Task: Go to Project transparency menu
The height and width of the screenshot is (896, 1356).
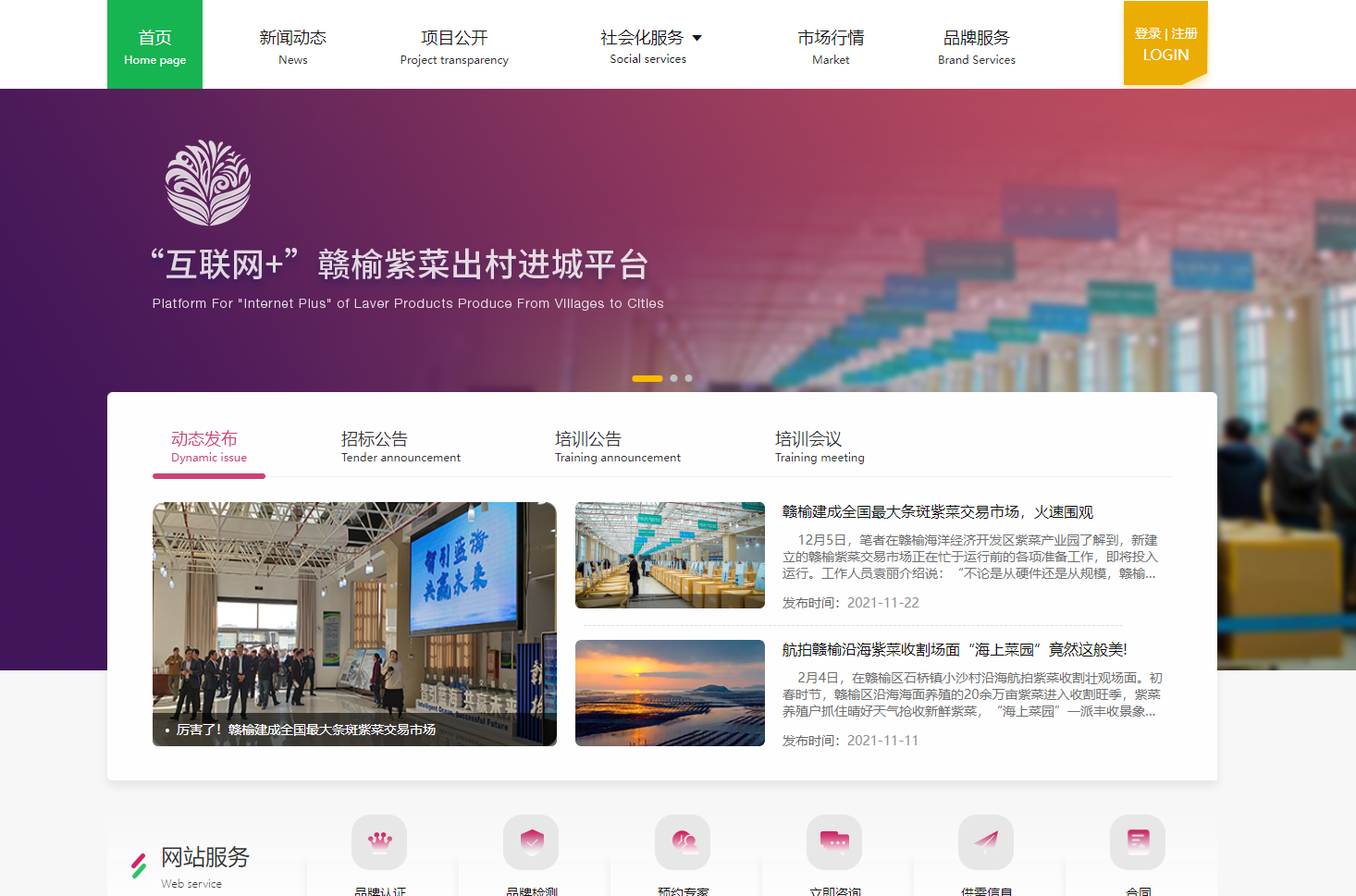Action: pos(454,46)
